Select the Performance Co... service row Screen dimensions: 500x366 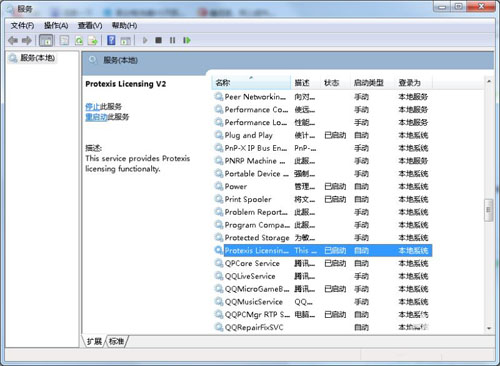pos(322,110)
